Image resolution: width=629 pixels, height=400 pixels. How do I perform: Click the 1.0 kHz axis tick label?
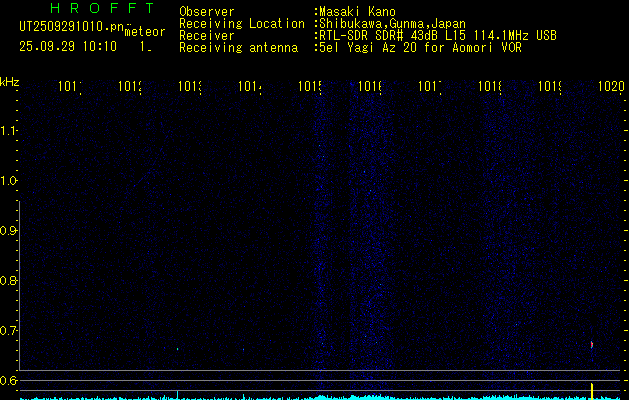point(8,181)
